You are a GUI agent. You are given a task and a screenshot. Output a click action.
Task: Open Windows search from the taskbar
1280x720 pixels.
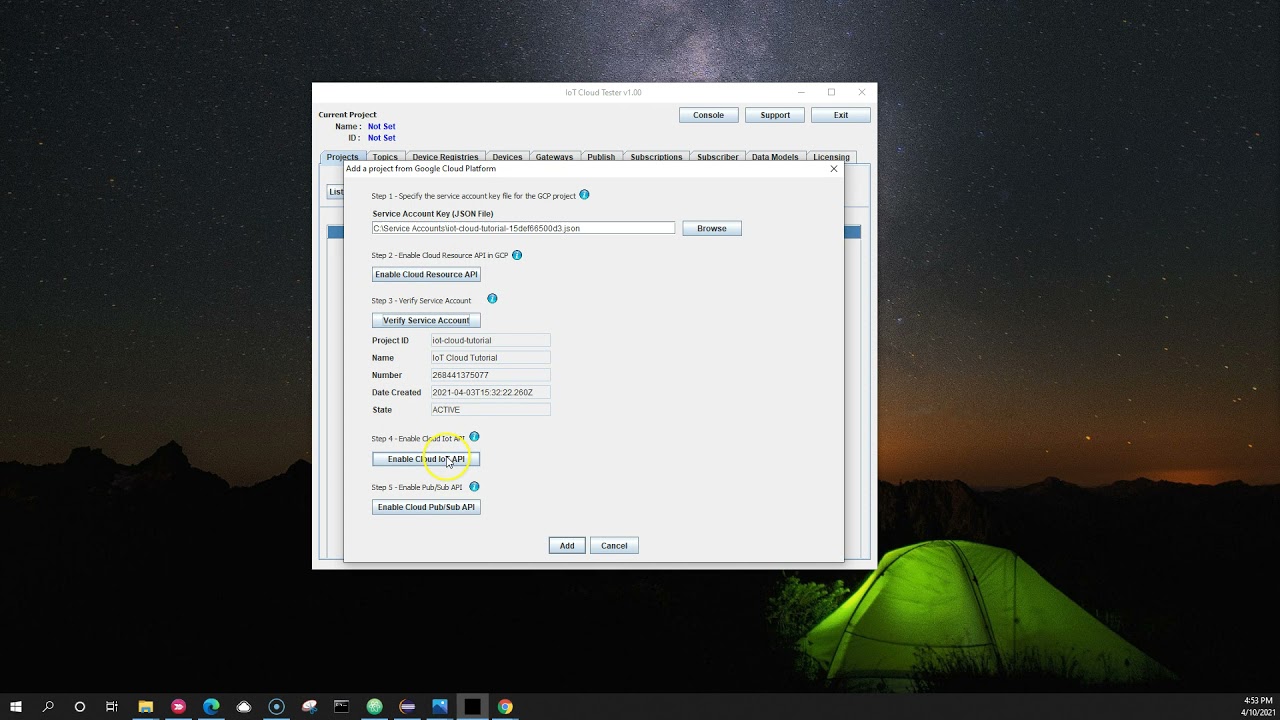(x=48, y=706)
